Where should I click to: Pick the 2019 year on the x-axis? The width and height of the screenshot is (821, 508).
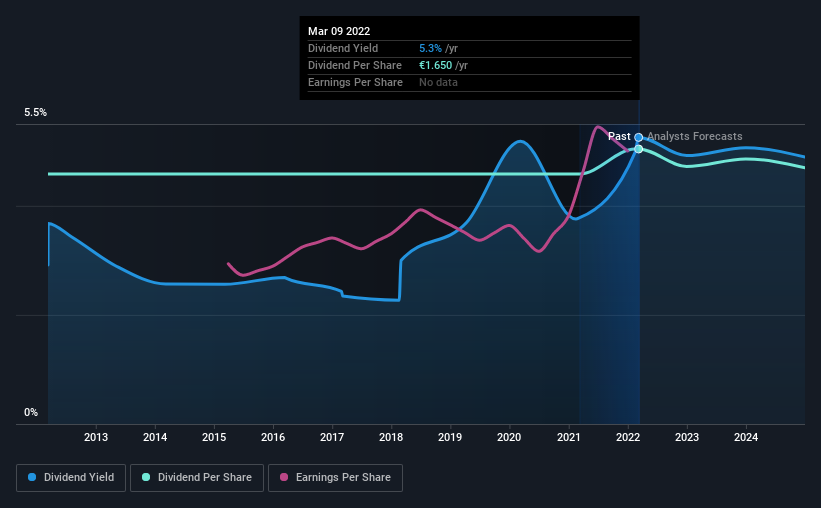pyautogui.click(x=450, y=437)
